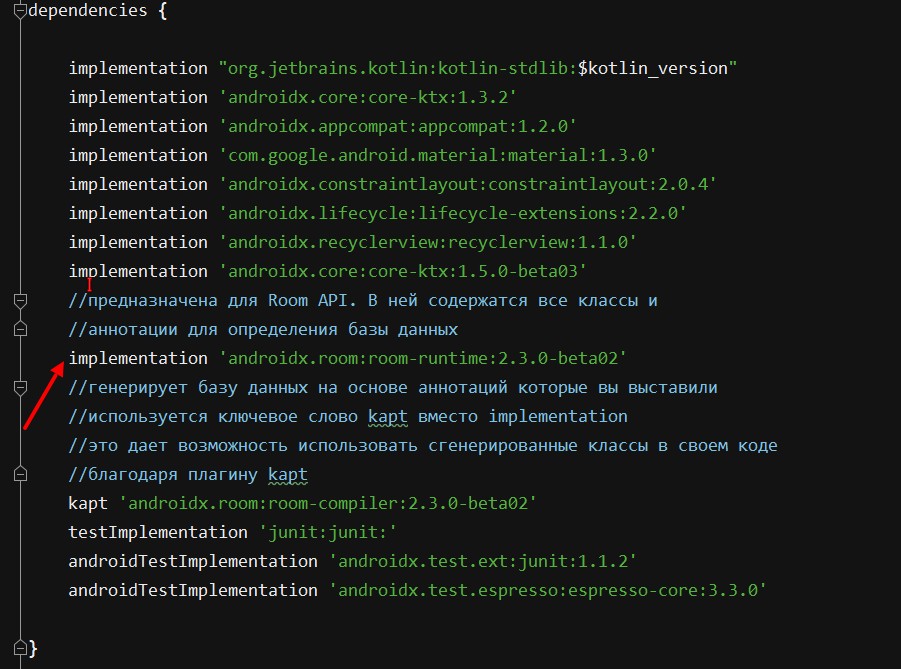Toggle fold marker at благодаря плагину kapt line

tap(20, 474)
